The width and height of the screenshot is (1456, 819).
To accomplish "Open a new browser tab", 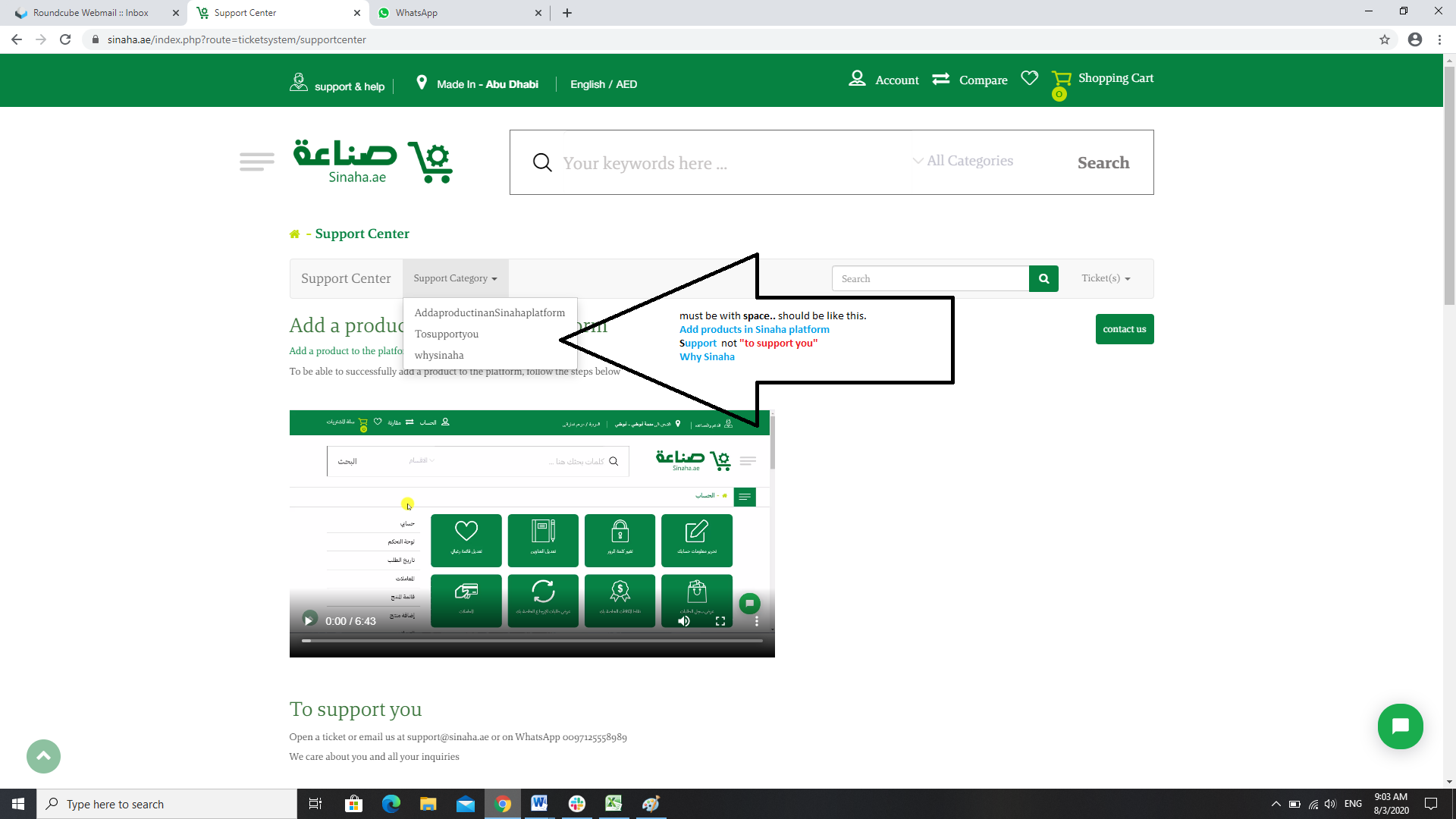I will pos(567,13).
